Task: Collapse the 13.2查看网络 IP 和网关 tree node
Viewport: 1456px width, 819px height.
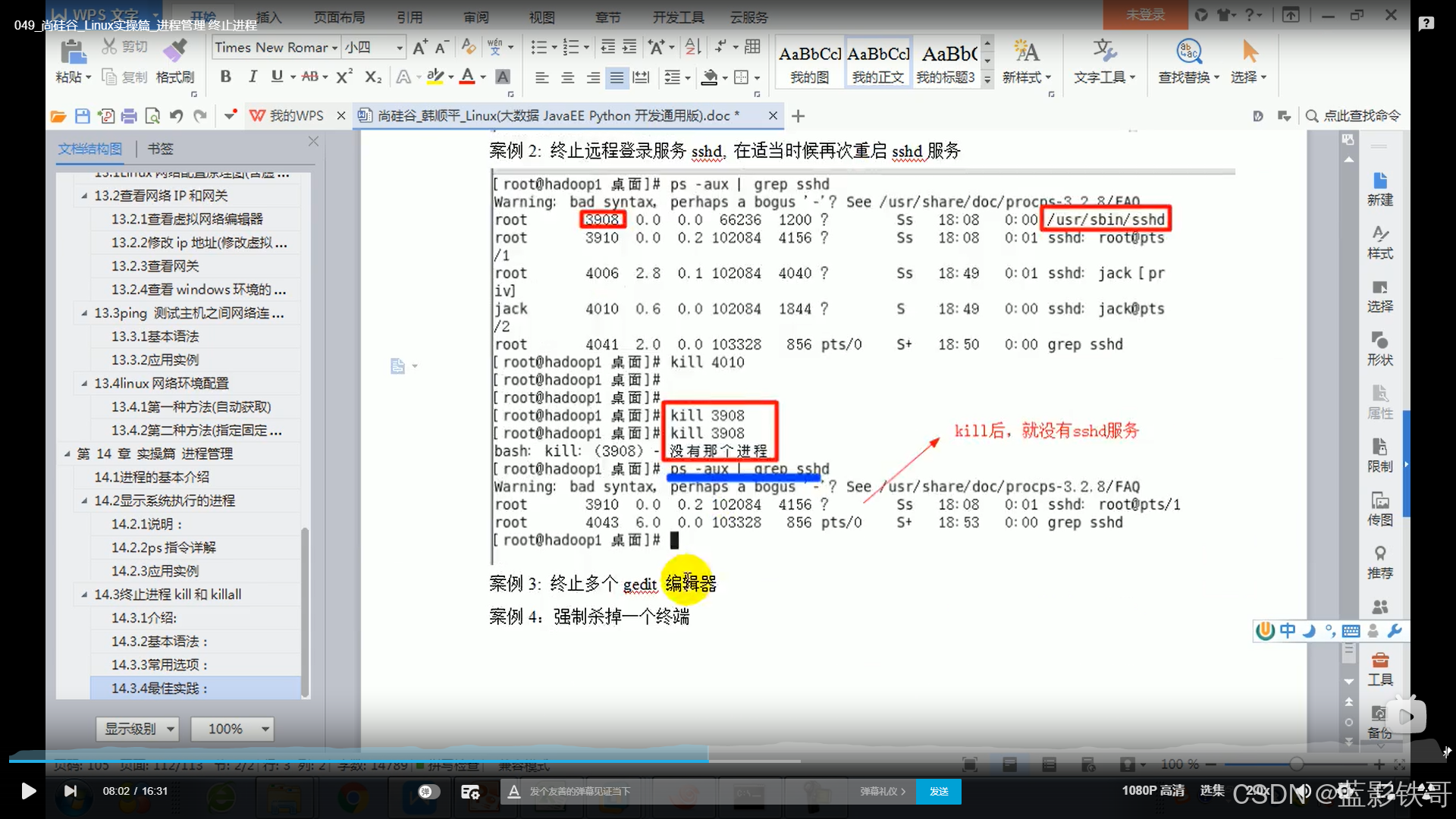Action: coord(84,196)
